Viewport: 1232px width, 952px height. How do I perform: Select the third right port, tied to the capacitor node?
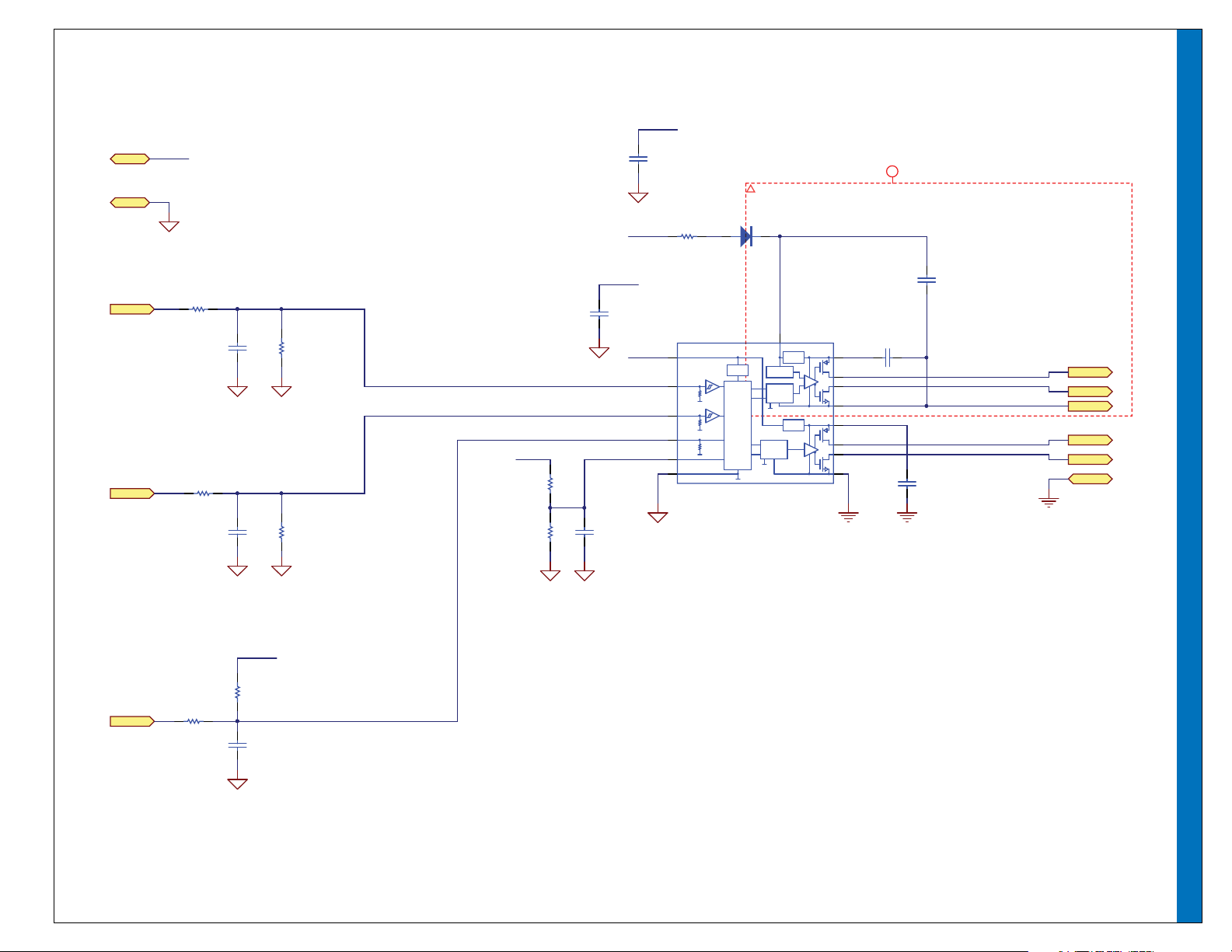point(1090,406)
